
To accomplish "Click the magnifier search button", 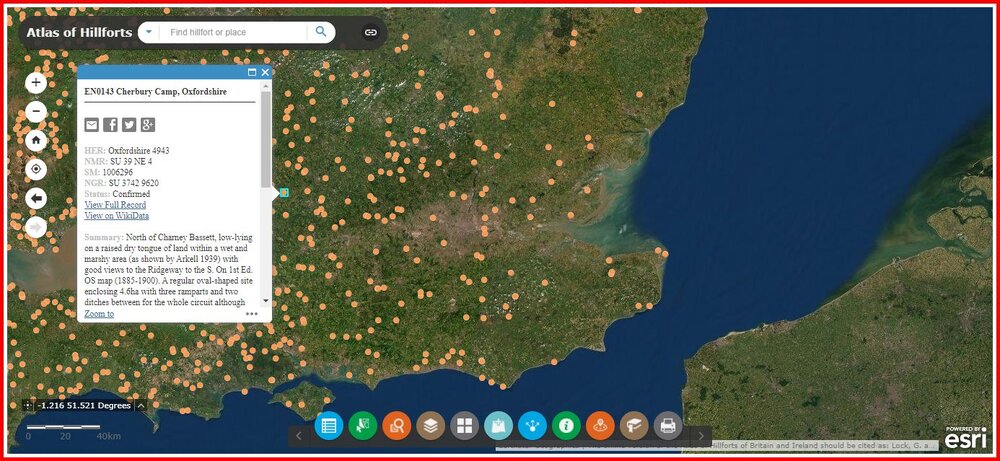I will [x=321, y=32].
